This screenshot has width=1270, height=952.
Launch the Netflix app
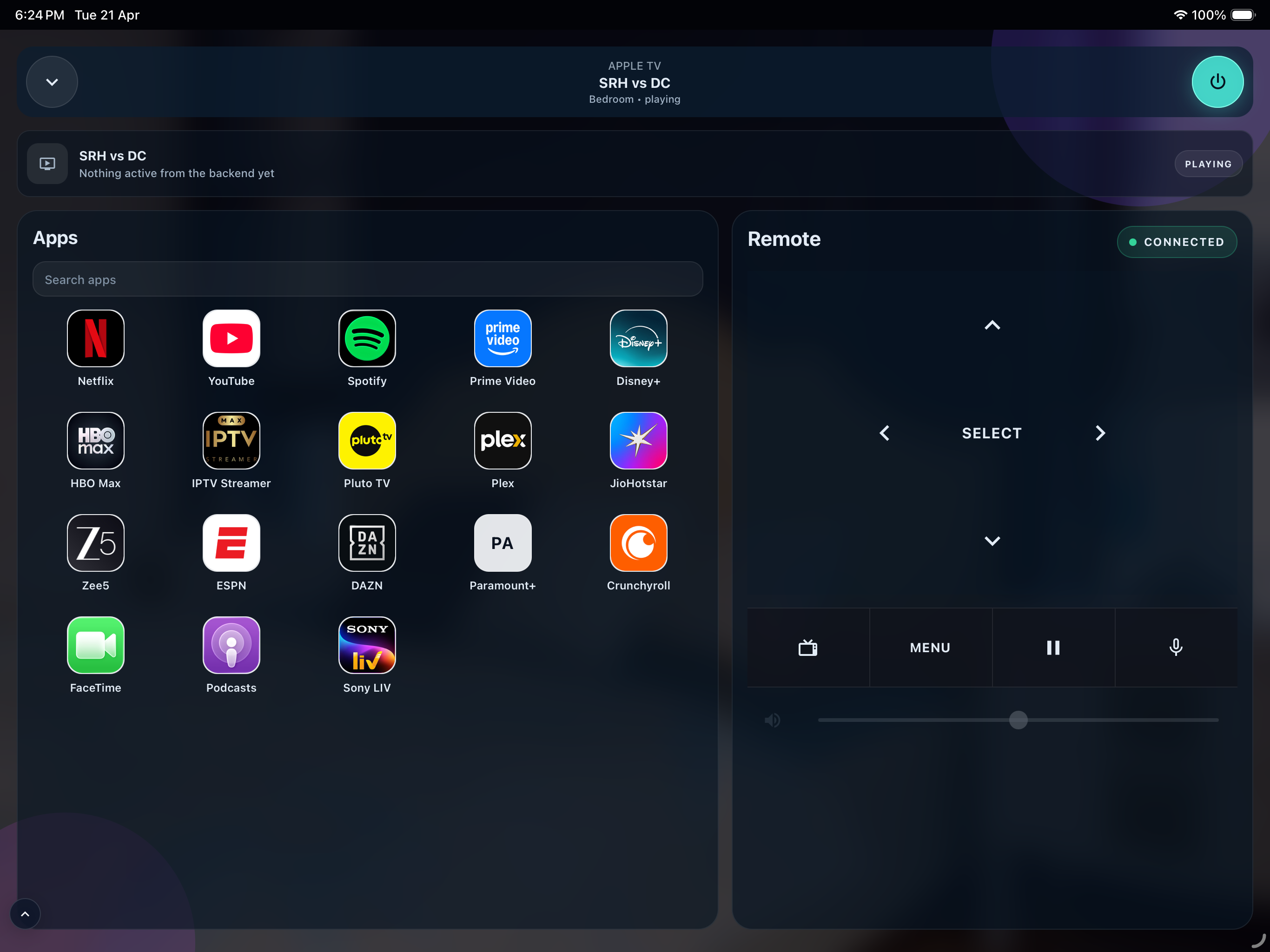[x=95, y=338]
